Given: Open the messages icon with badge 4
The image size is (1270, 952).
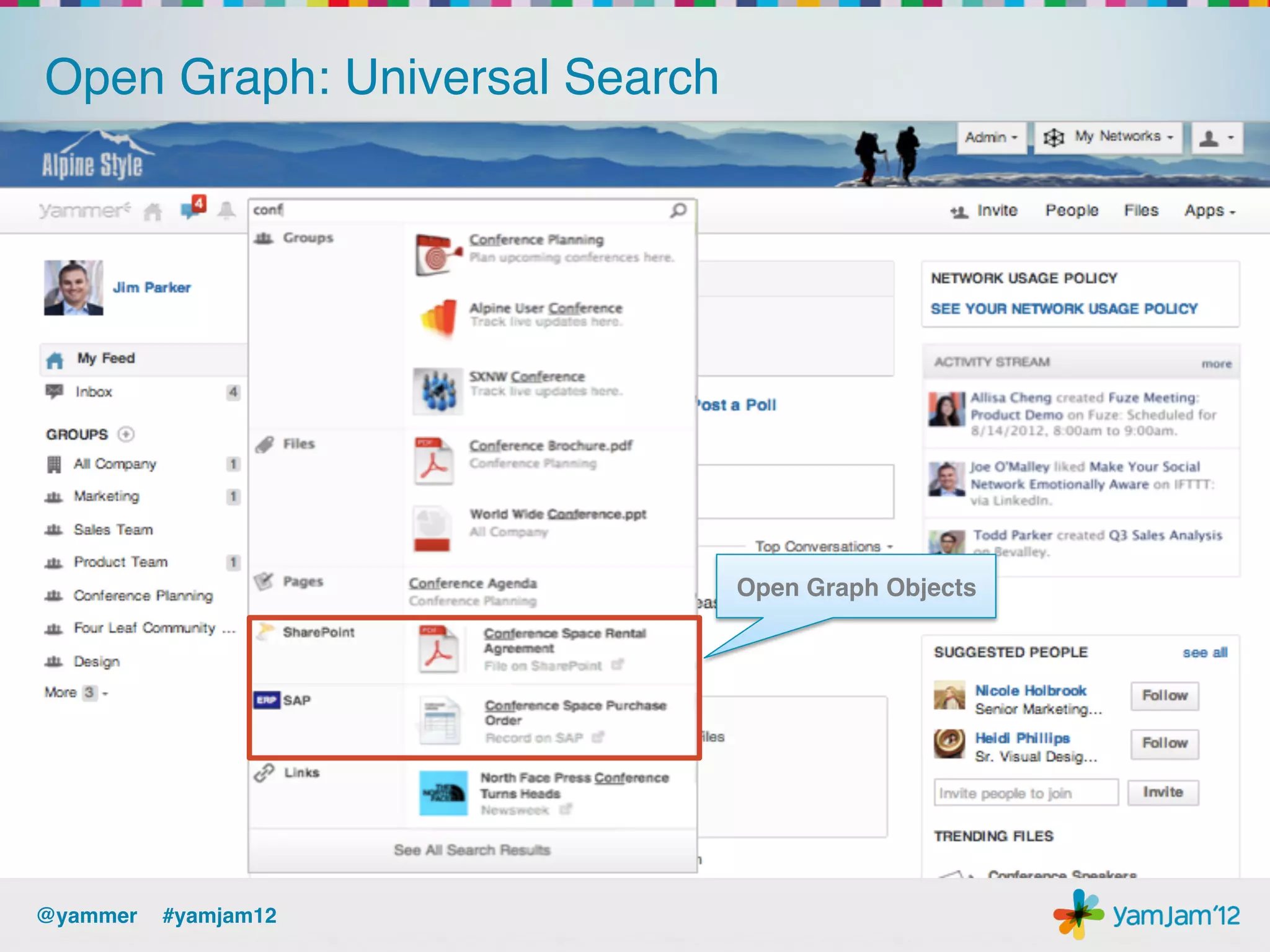Looking at the screenshot, I should [193, 207].
